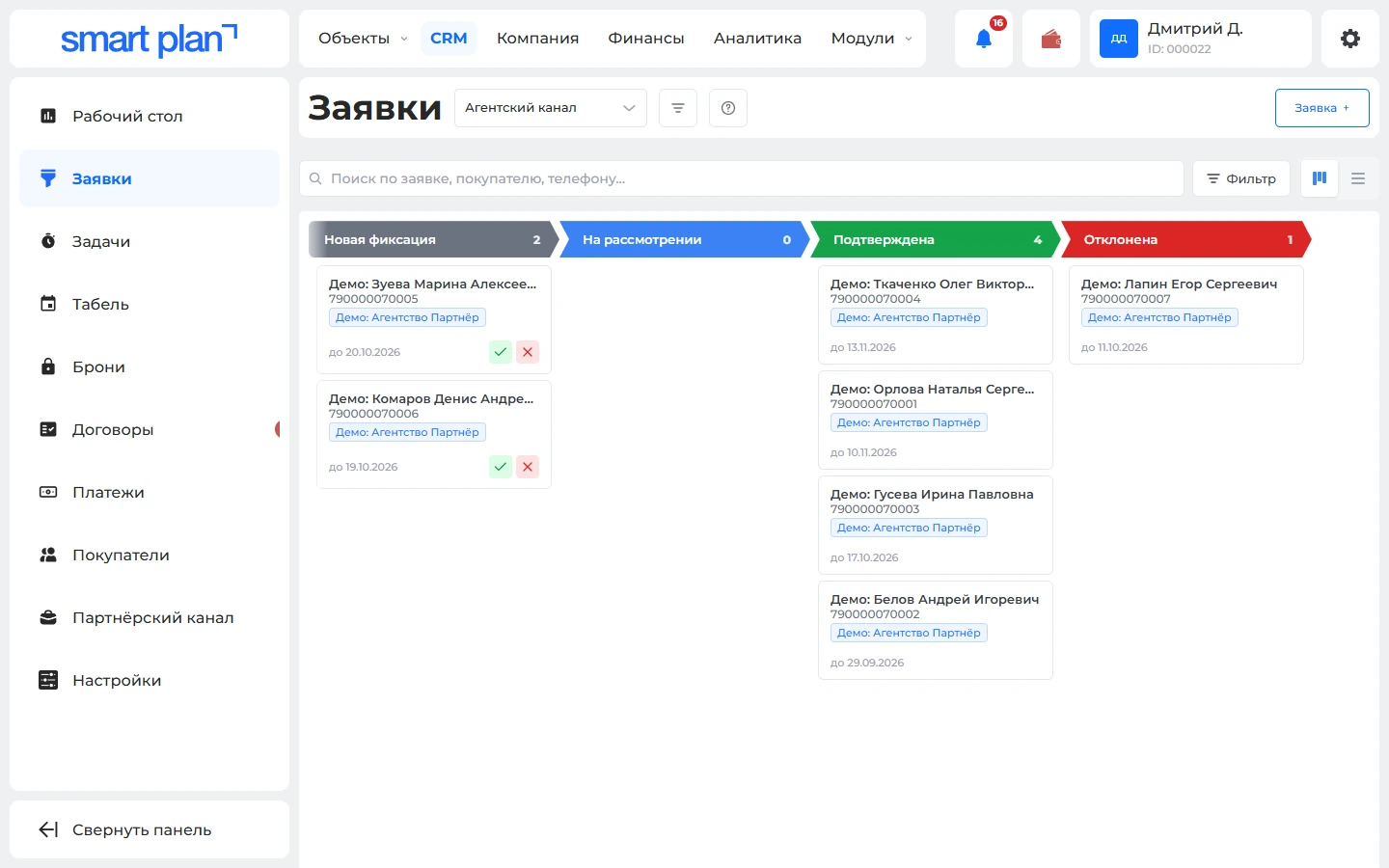Go to Договоры in the sidebar
The width and height of the screenshot is (1389, 868).
pyautogui.click(x=150, y=429)
